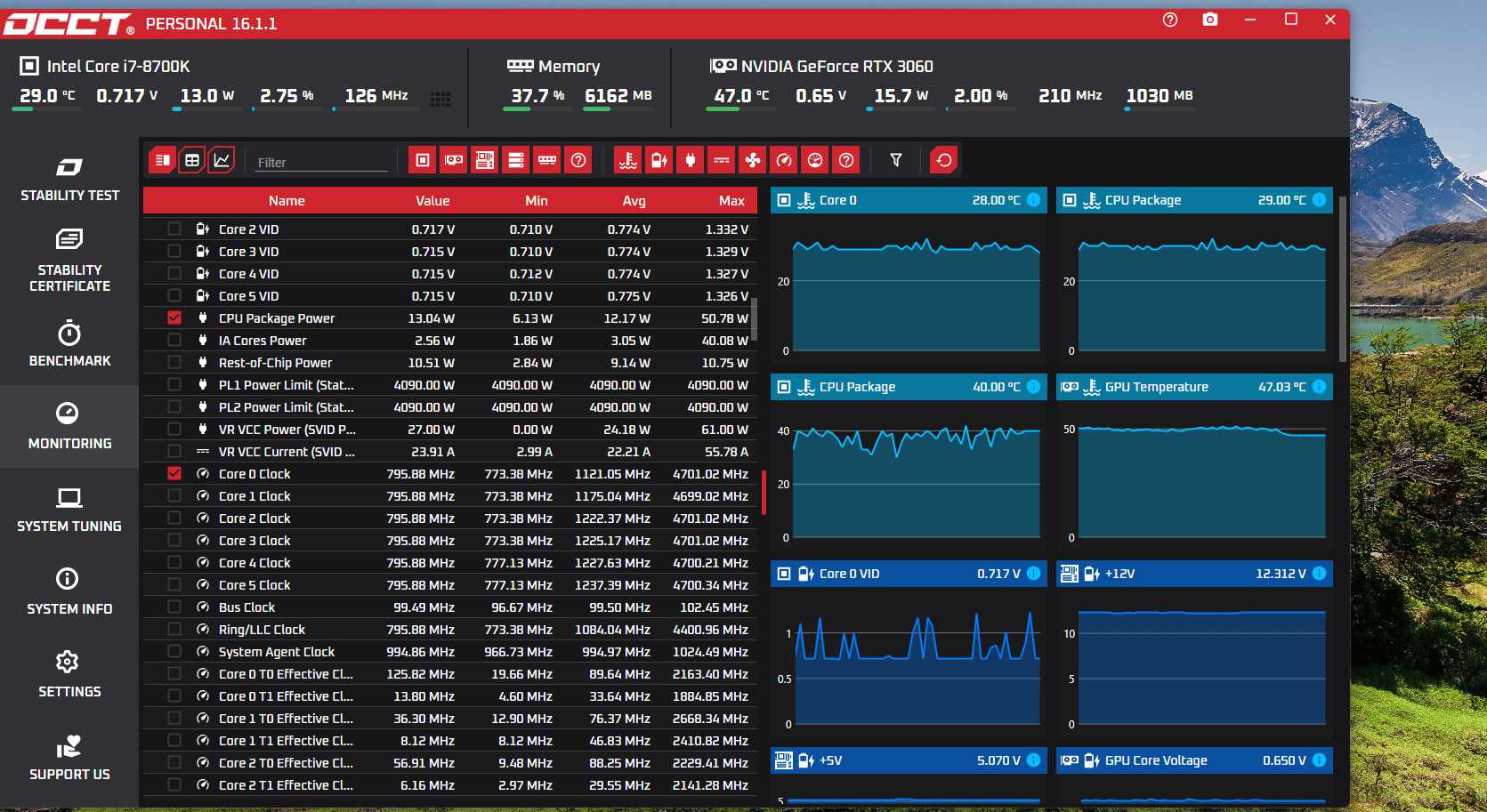This screenshot has height=812, width=1487.
Task: Toggle the usage gauge sensor filter
Action: click(815, 160)
